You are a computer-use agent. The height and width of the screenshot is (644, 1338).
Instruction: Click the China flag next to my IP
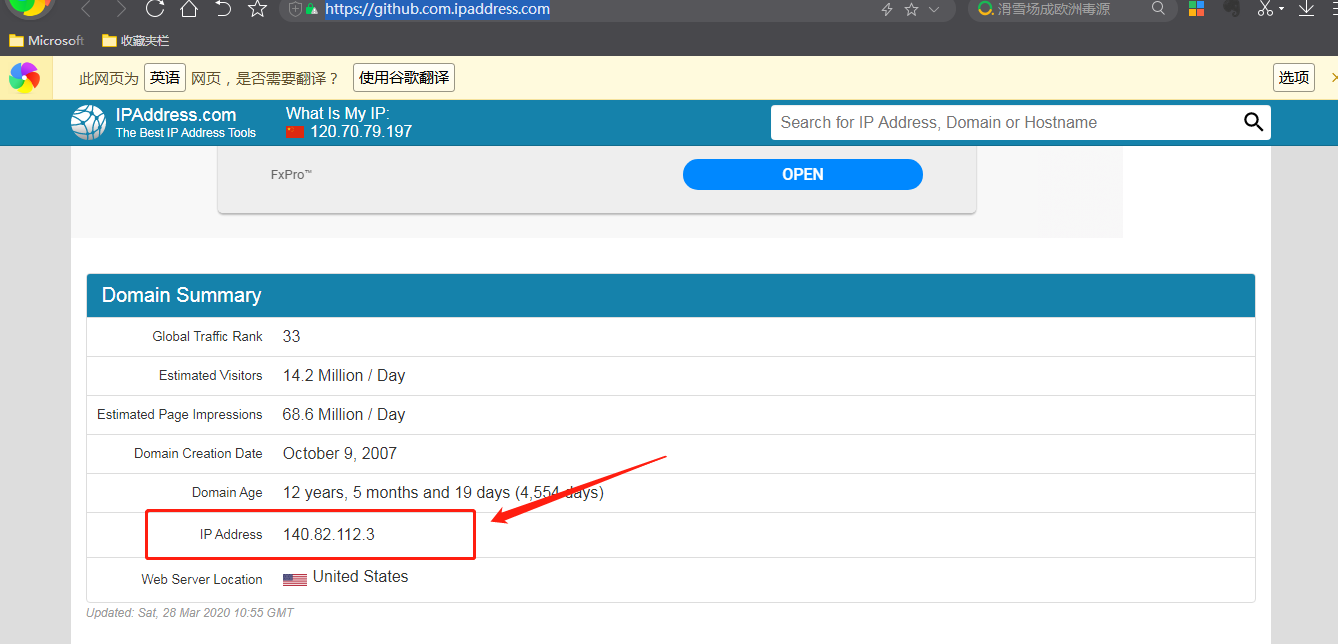(294, 132)
